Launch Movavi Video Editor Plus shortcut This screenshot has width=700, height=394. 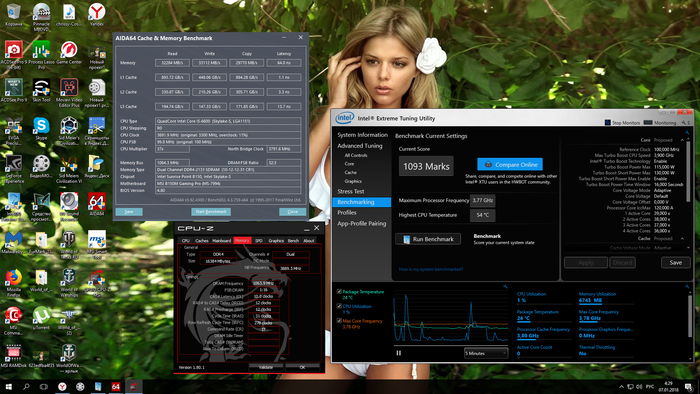69,93
